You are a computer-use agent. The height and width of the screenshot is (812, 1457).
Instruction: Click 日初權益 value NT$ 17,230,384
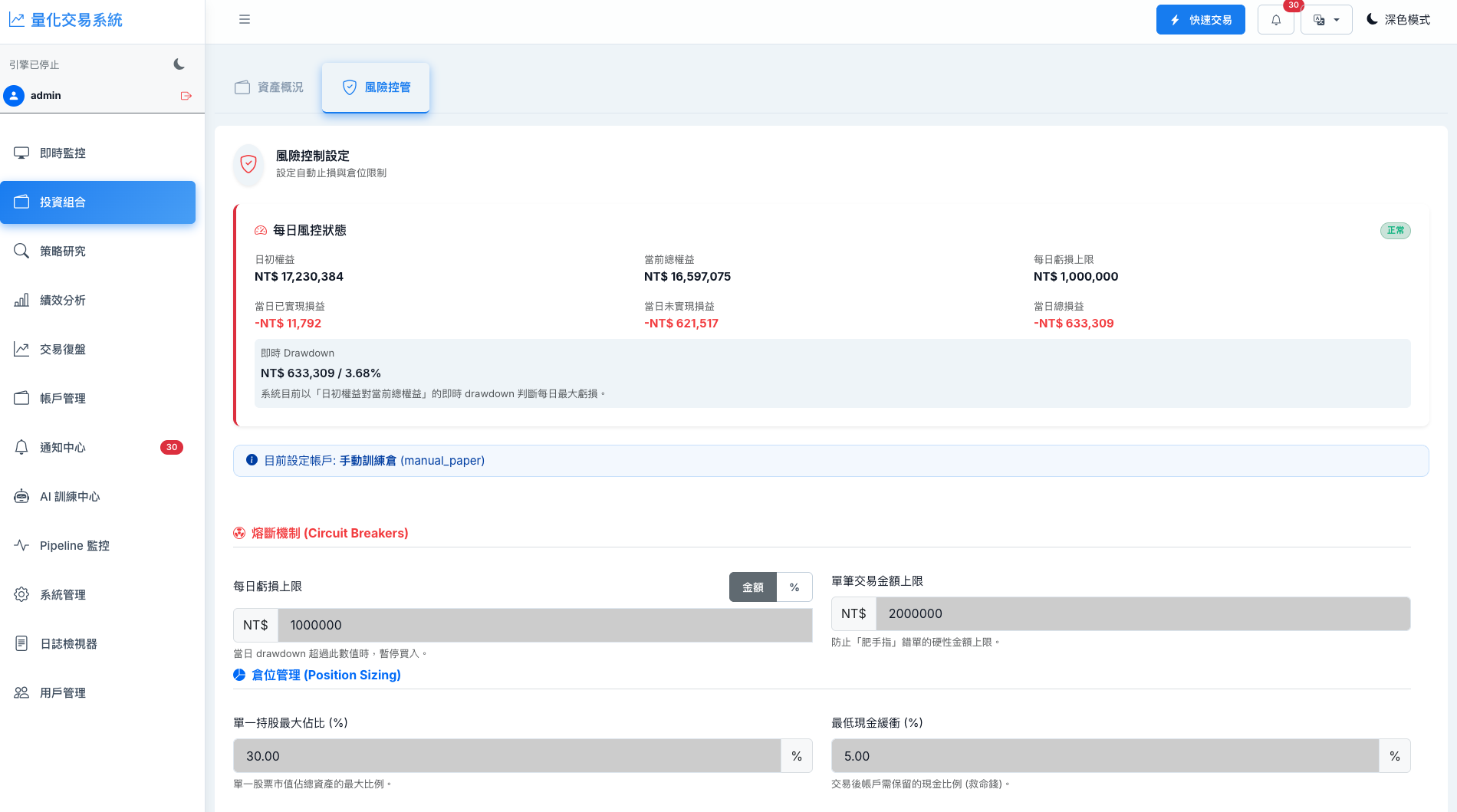[299, 277]
